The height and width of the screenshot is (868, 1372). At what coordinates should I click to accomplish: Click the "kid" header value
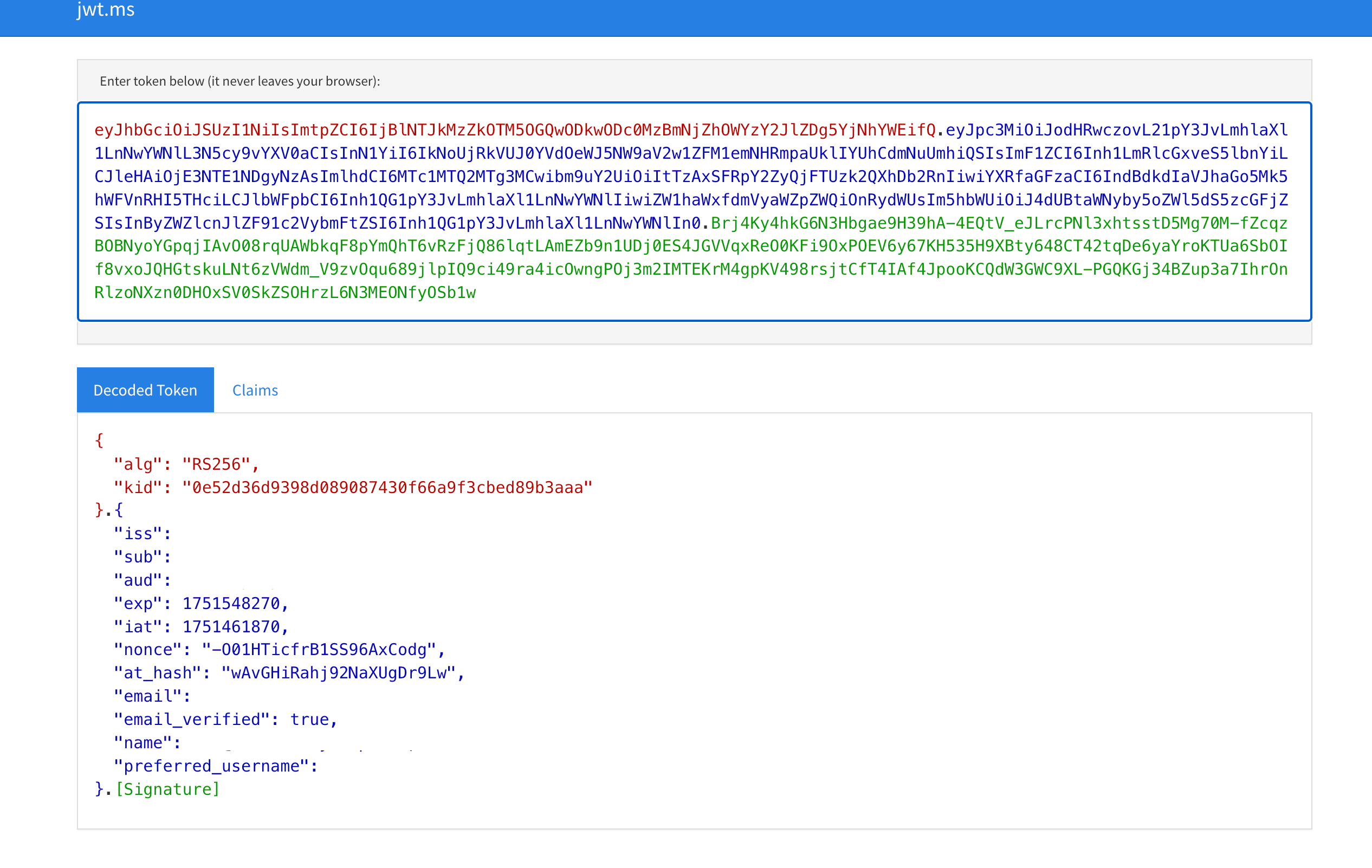pyautogui.click(x=387, y=488)
